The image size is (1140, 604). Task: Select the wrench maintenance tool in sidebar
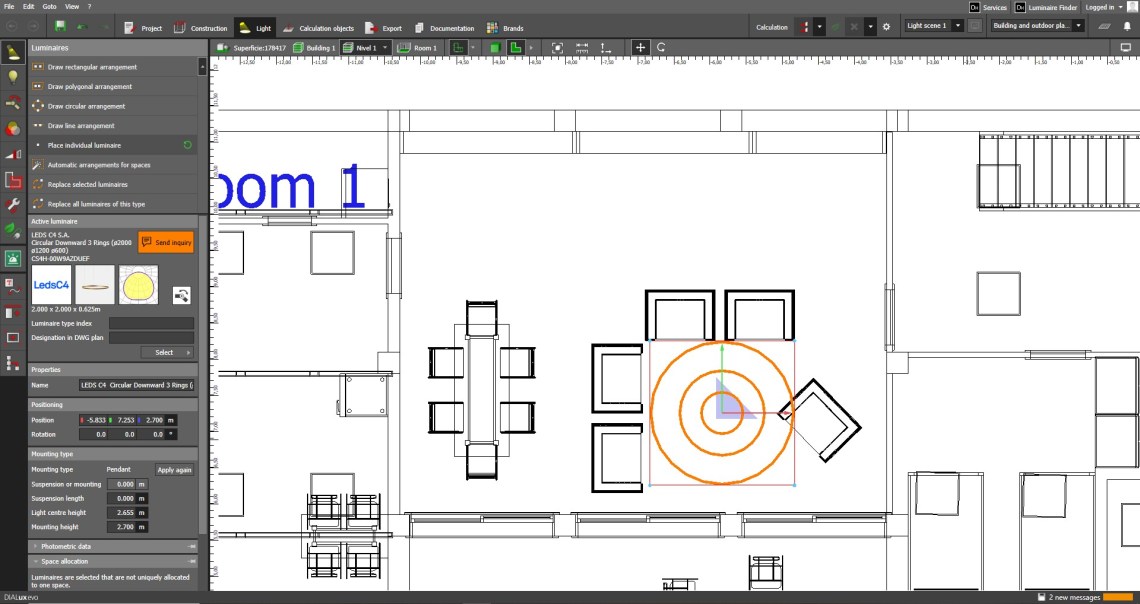(x=13, y=205)
